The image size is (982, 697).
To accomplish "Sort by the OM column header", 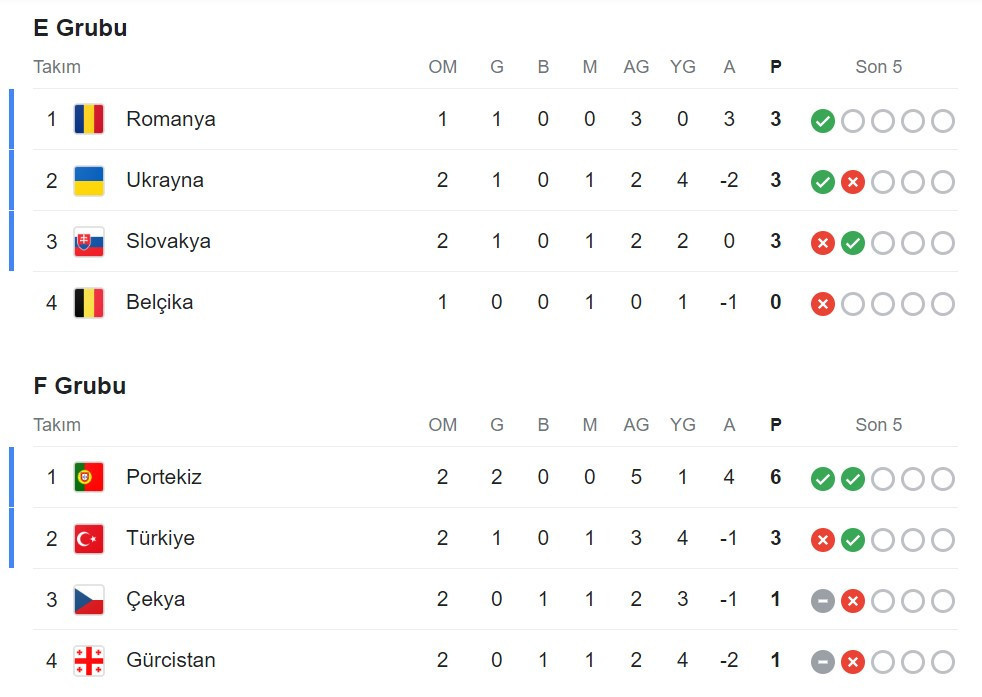I will (x=443, y=67).
